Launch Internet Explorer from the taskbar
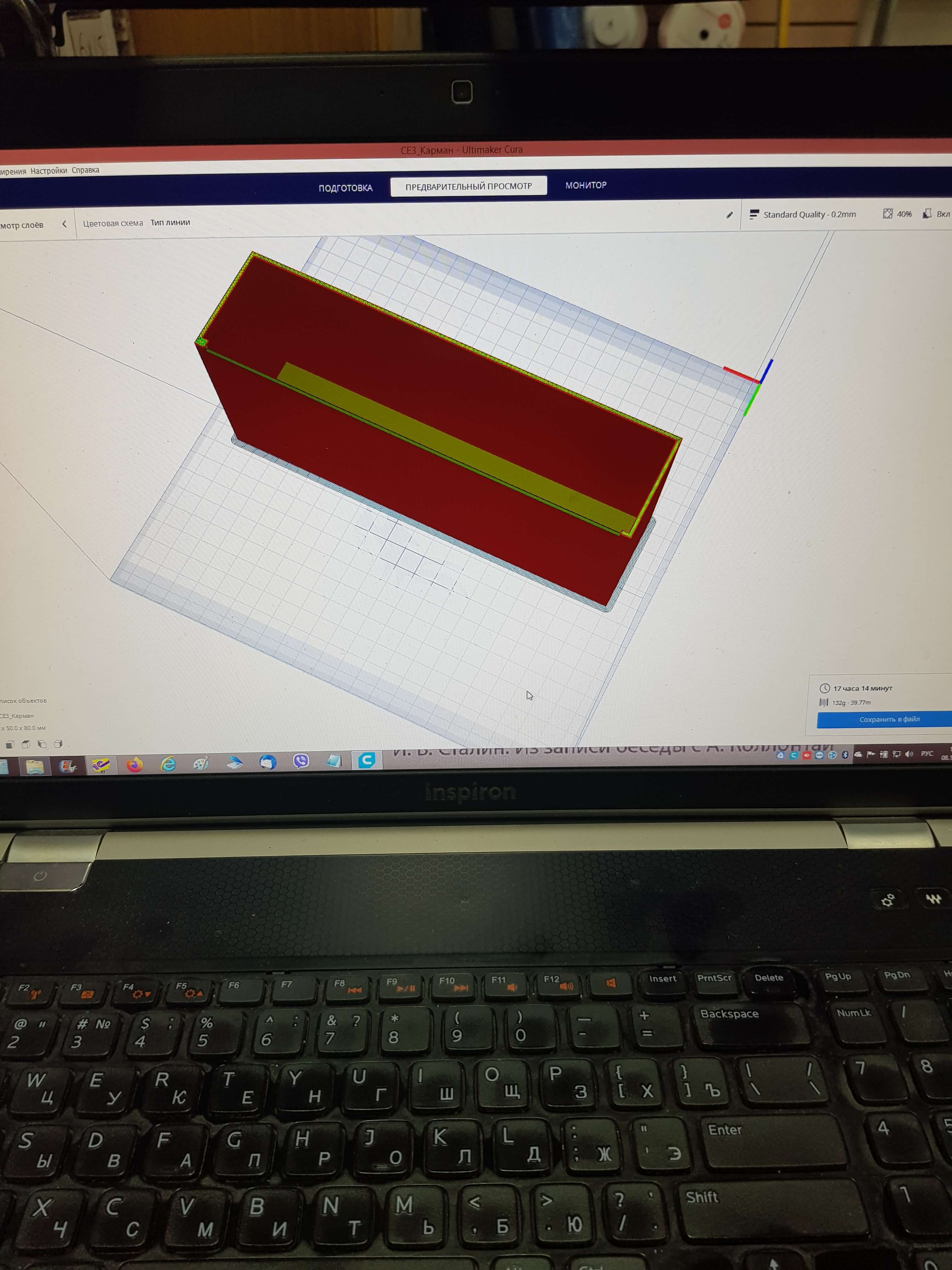This screenshot has width=952, height=1270. (x=168, y=764)
